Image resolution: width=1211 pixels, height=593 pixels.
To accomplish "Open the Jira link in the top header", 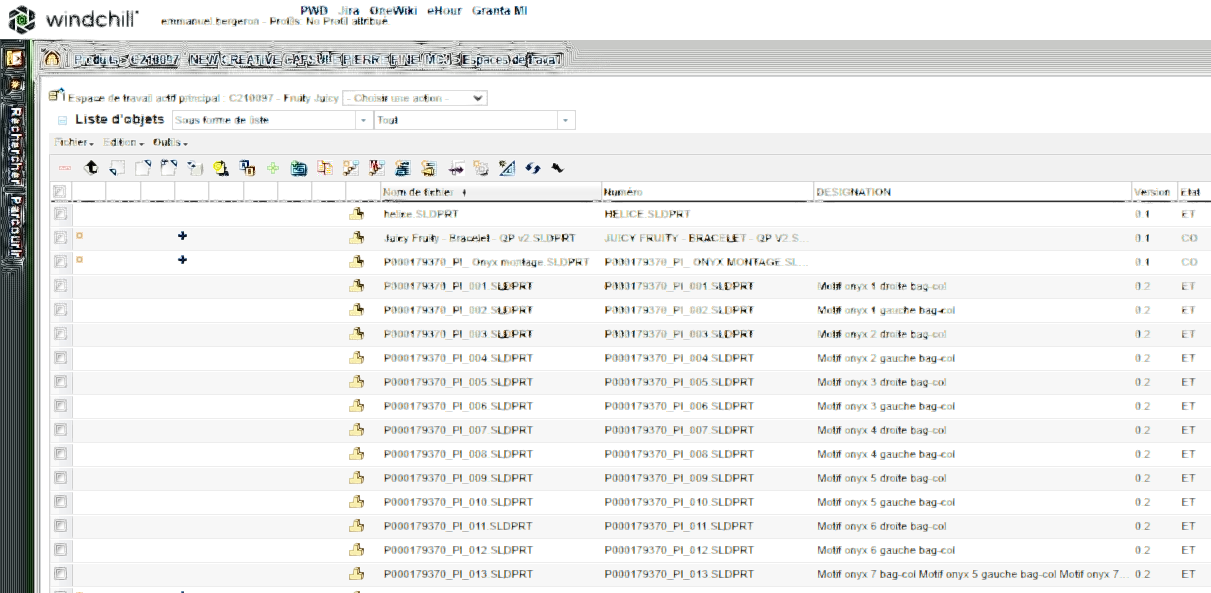I will click(x=349, y=9).
